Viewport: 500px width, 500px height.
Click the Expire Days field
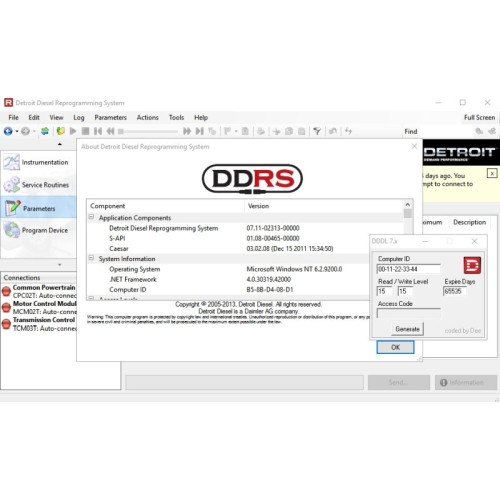pyautogui.click(x=455, y=291)
